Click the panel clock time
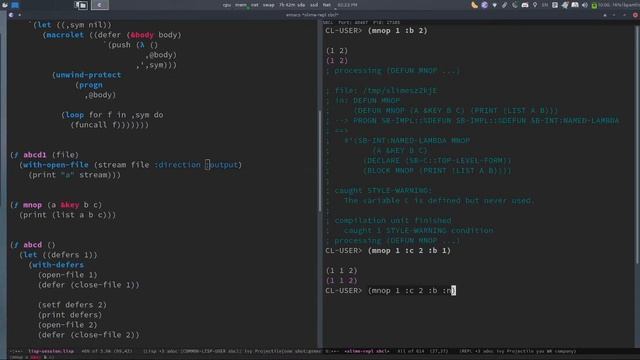The height and width of the screenshot is (360, 640). (347, 5)
